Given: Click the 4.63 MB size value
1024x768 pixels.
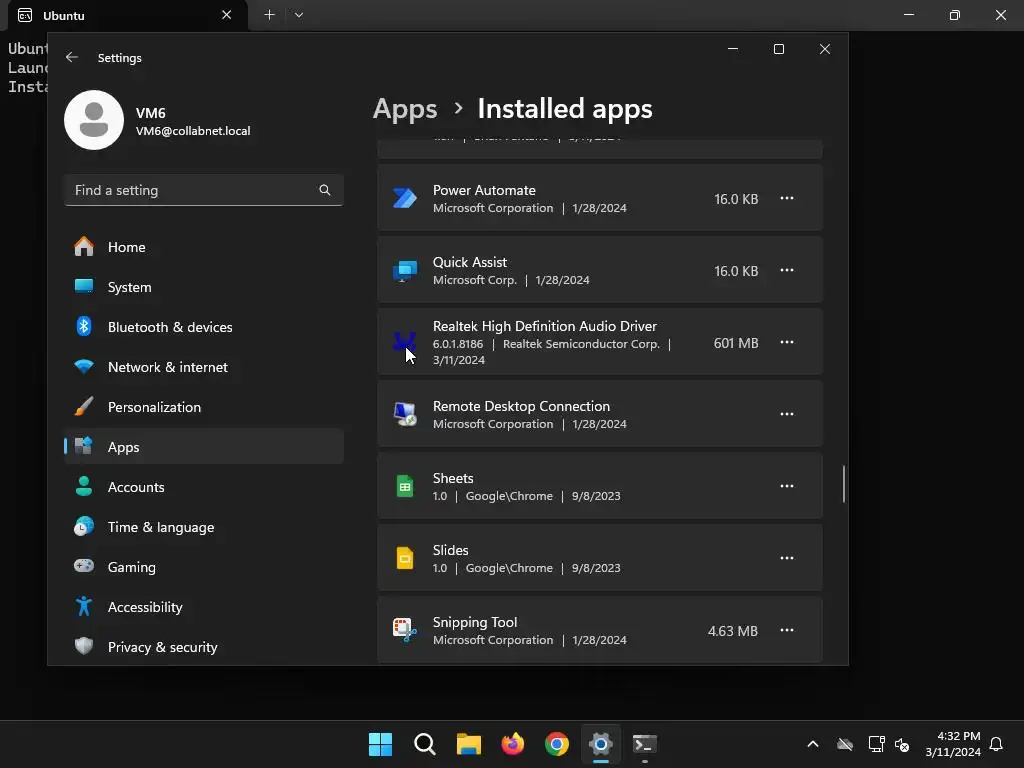Looking at the screenshot, I should click(733, 631).
